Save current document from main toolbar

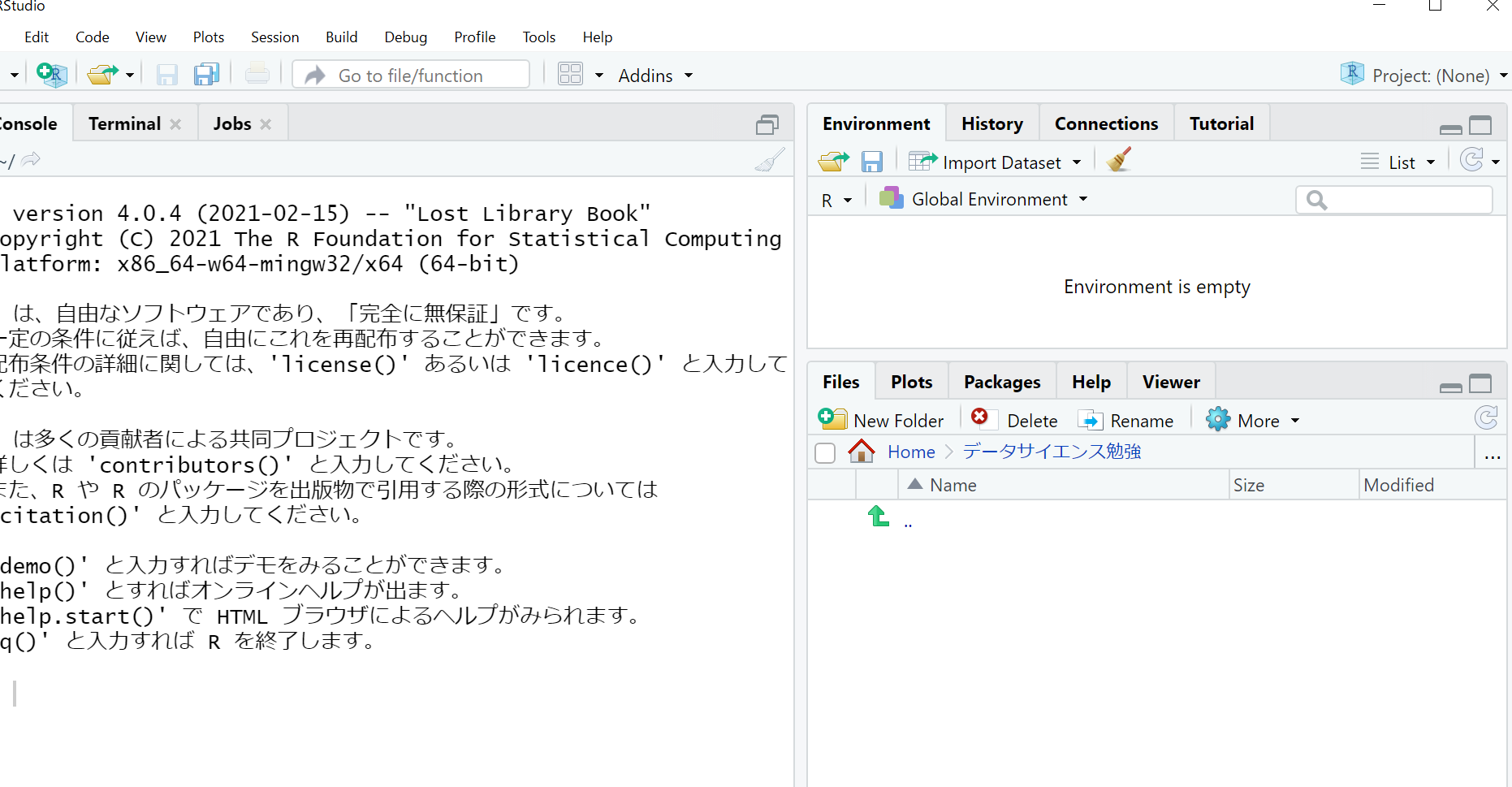pyautogui.click(x=166, y=75)
